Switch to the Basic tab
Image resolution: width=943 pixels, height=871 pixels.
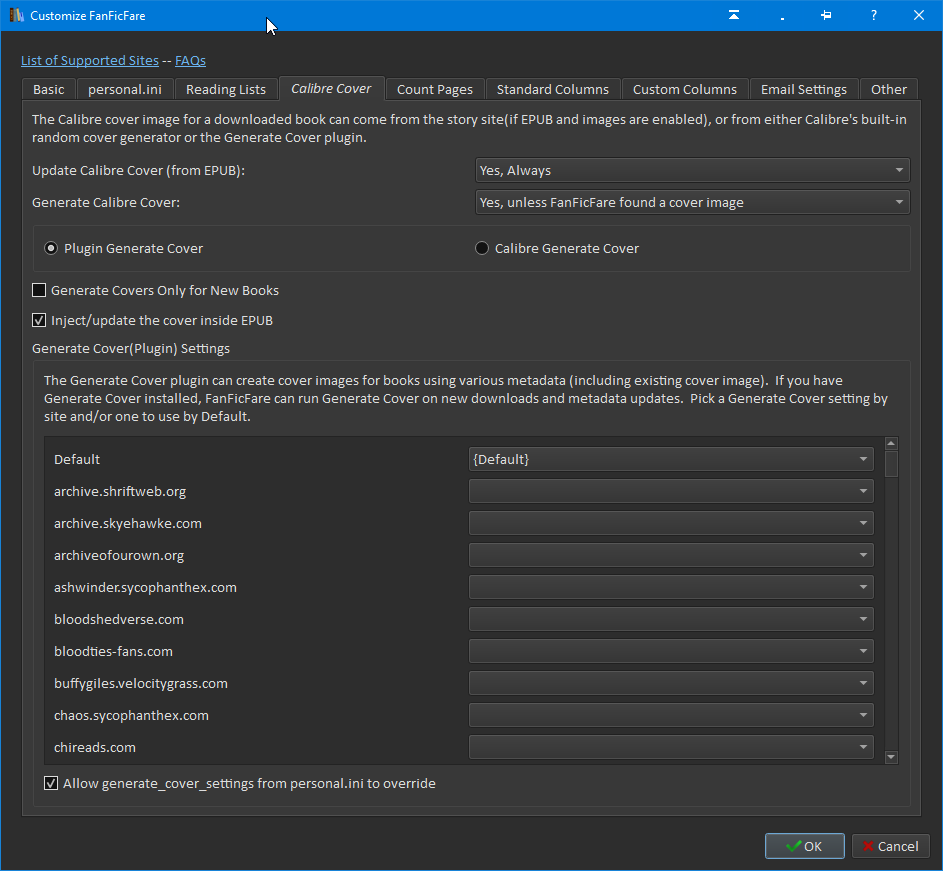(x=49, y=89)
